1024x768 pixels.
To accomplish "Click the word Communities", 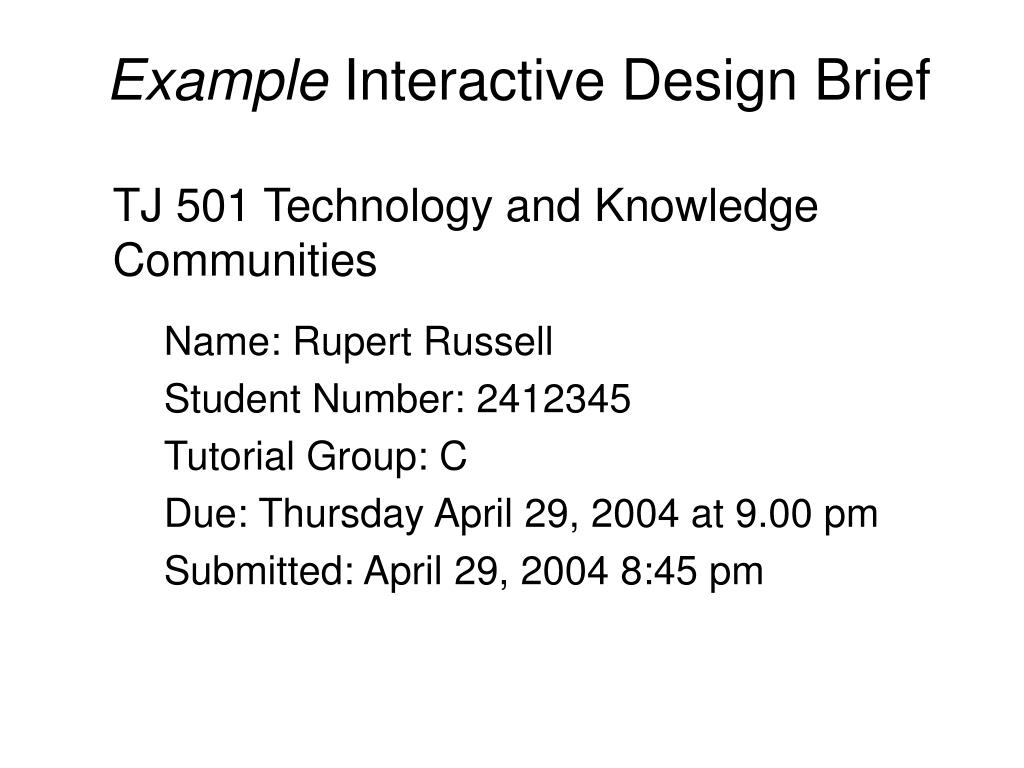I will click(245, 261).
